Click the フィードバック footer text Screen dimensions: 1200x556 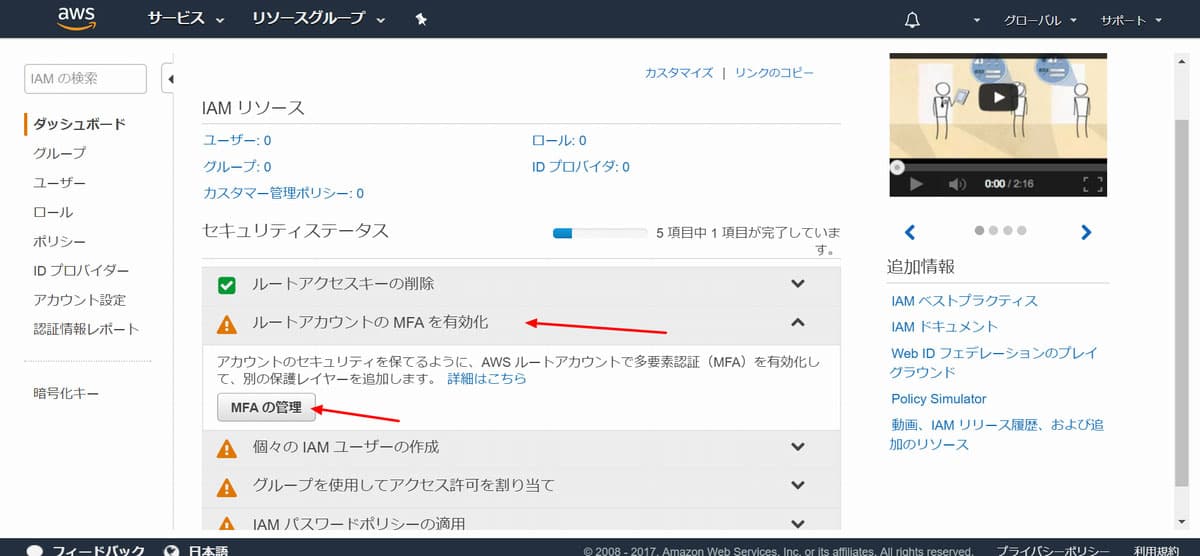click(99, 551)
